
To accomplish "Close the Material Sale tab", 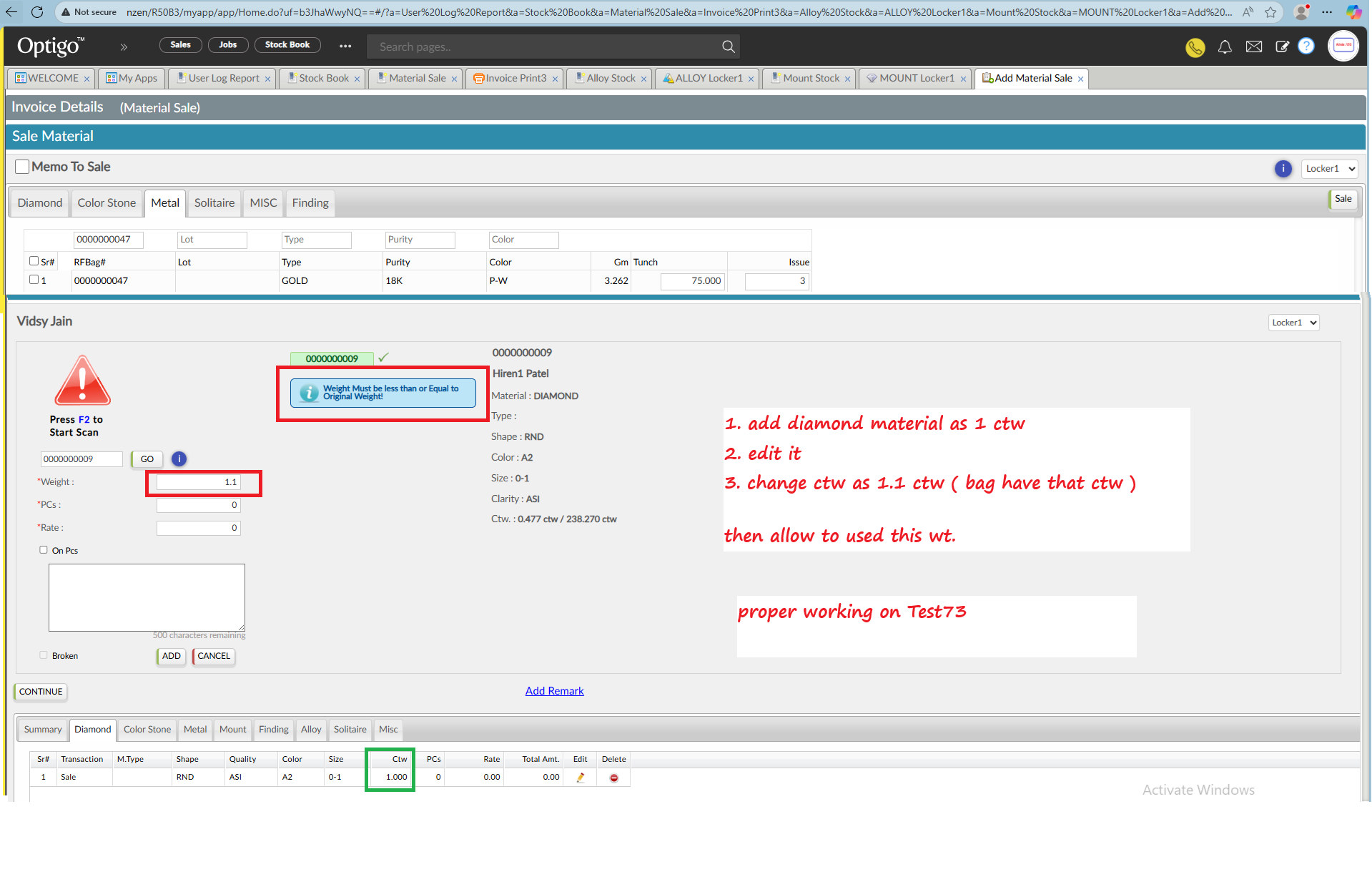I will [454, 79].
